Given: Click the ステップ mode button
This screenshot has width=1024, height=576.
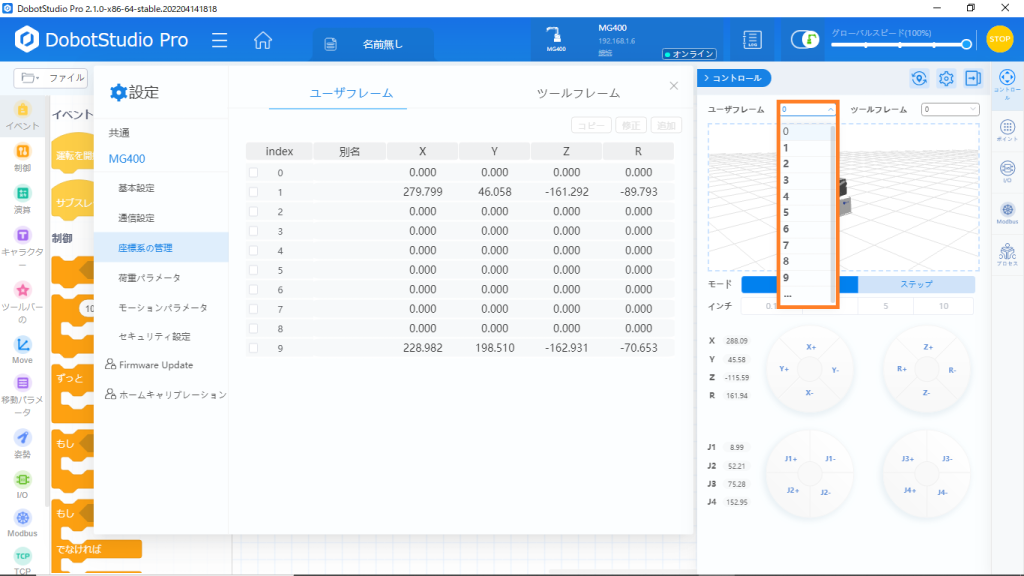Looking at the screenshot, I should point(916,284).
